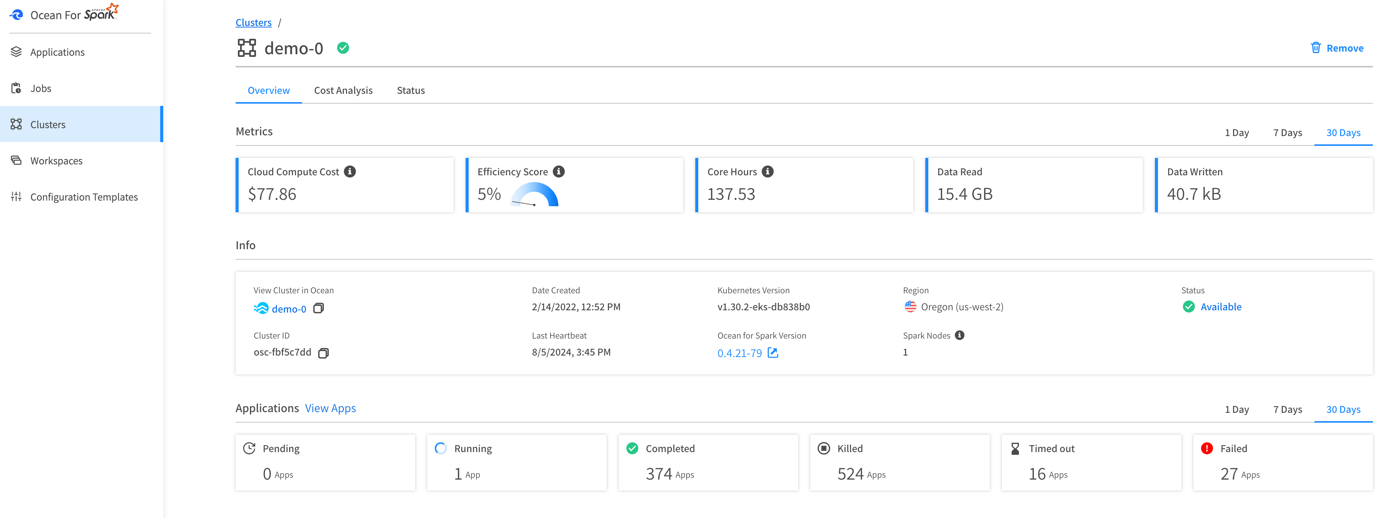Viewport: 1381px width, 522px height.
Task: Select 1 Day for Applications
Action: coord(1237,409)
